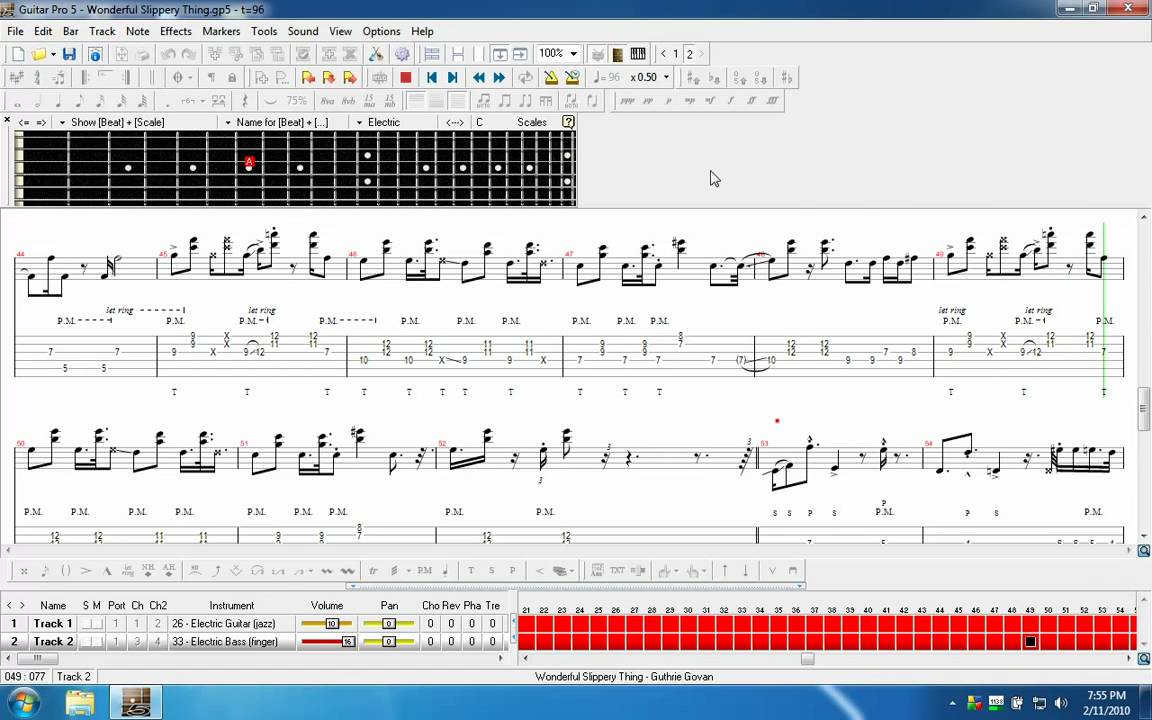Expand the Name for [Beat] dropdown
Screen dimensions: 1152x720
point(228,123)
